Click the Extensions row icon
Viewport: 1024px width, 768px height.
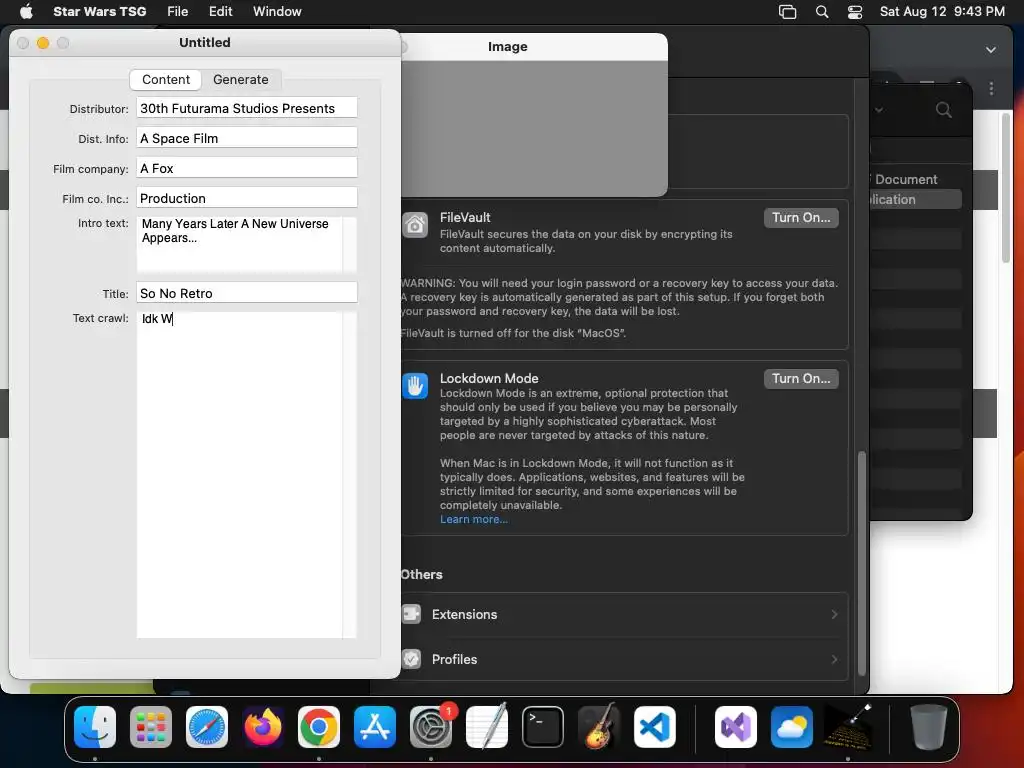[411, 614]
